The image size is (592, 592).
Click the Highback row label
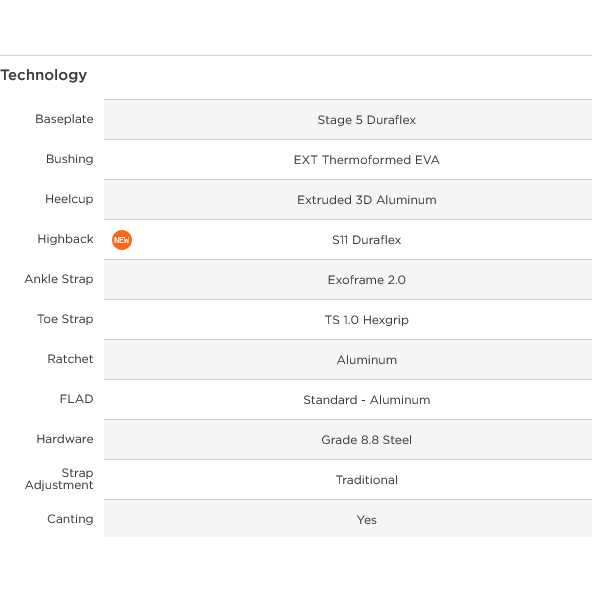65,239
